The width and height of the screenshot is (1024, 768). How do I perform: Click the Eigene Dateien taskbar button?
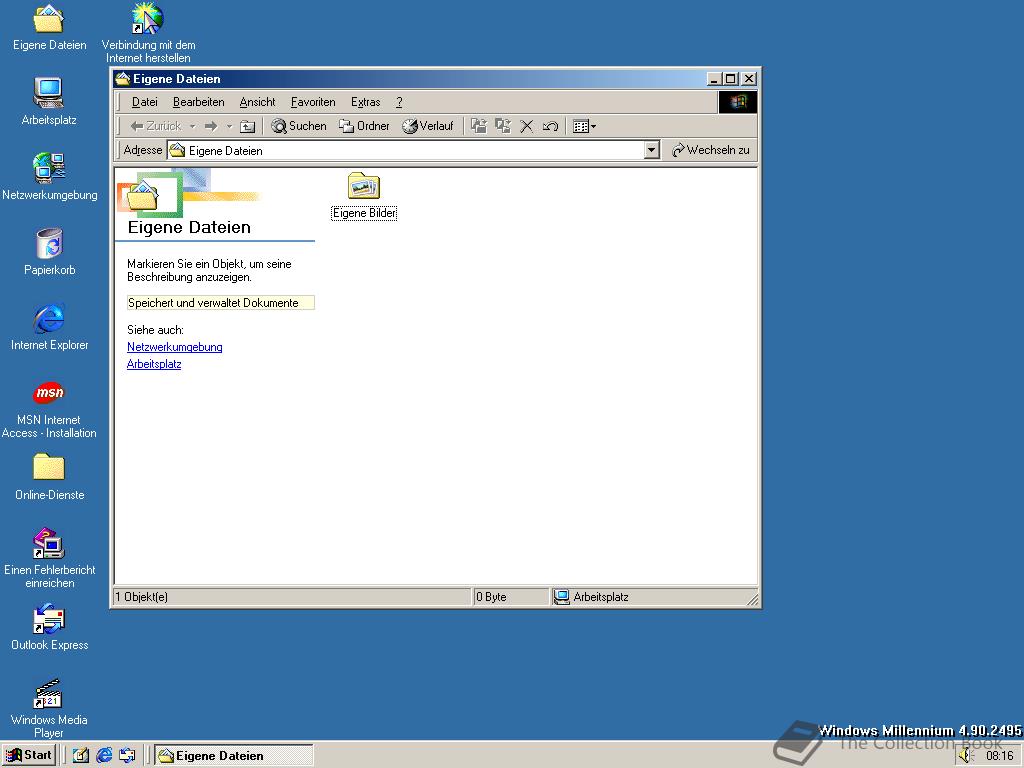pyautogui.click(x=234, y=756)
